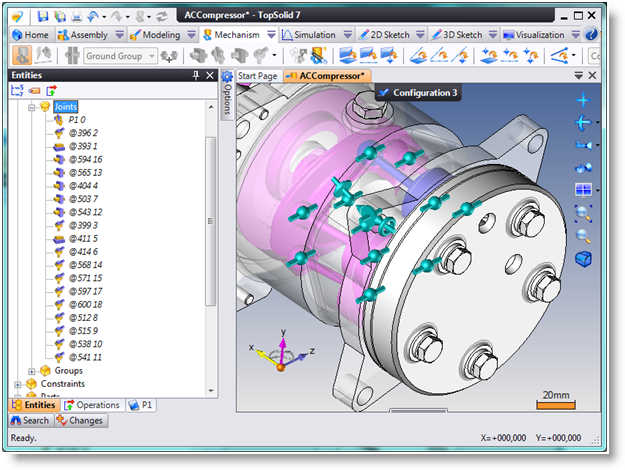Image resolution: width=625 pixels, height=470 pixels.
Task: Open the Start Page document tab
Action: (x=256, y=76)
